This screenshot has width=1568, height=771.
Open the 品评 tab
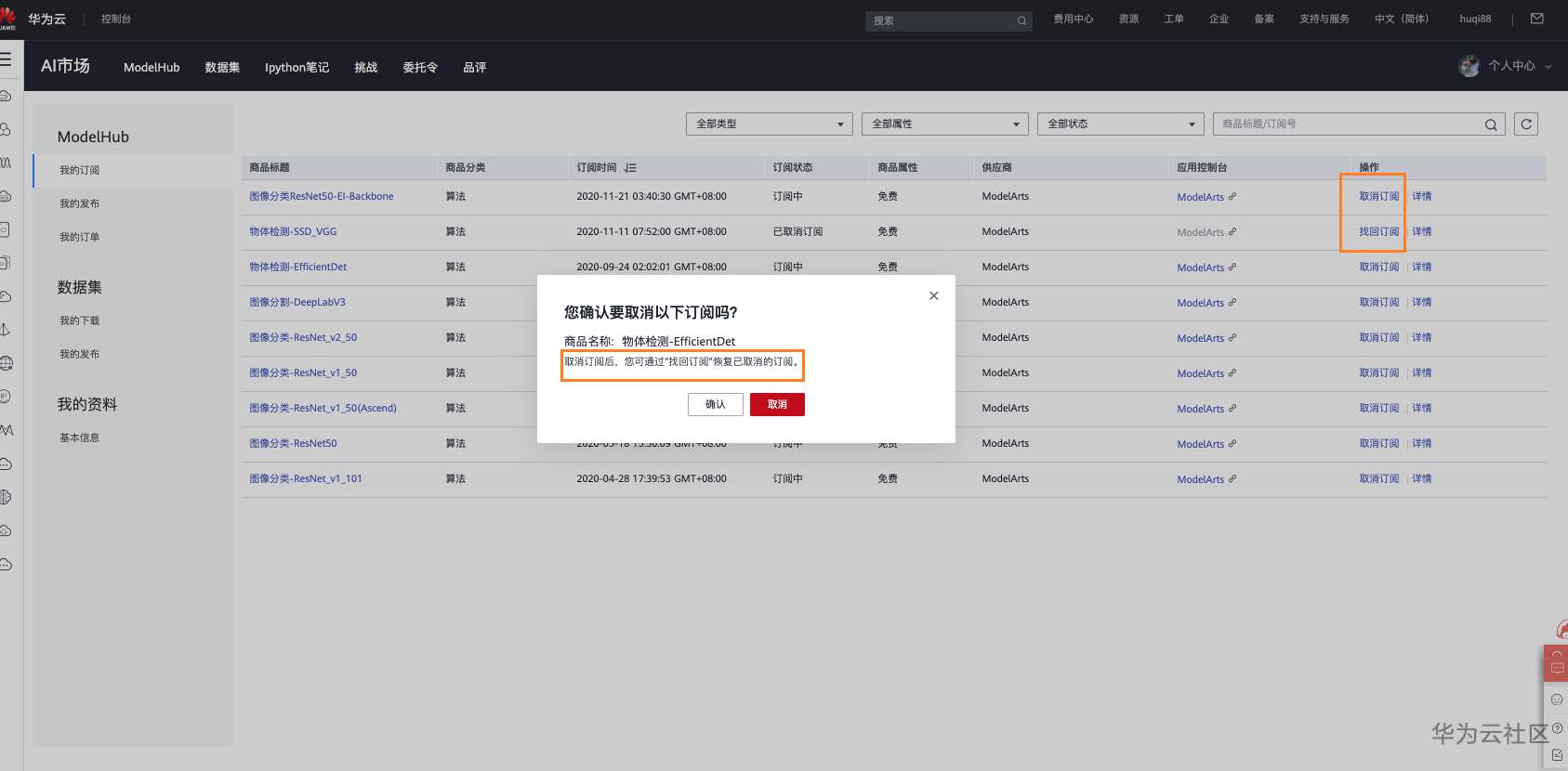[x=475, y=67]
